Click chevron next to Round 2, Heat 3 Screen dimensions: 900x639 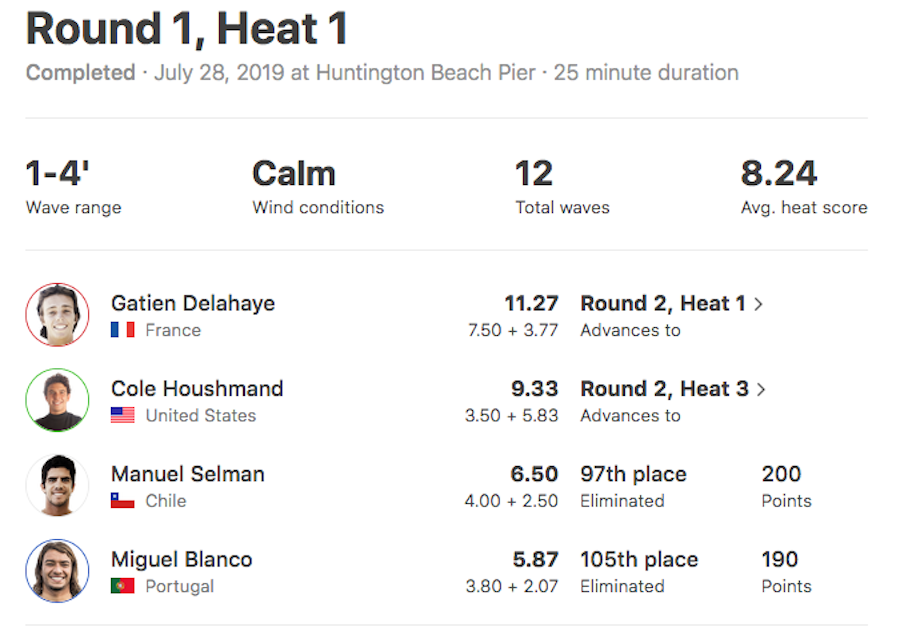tap(761, 389)
